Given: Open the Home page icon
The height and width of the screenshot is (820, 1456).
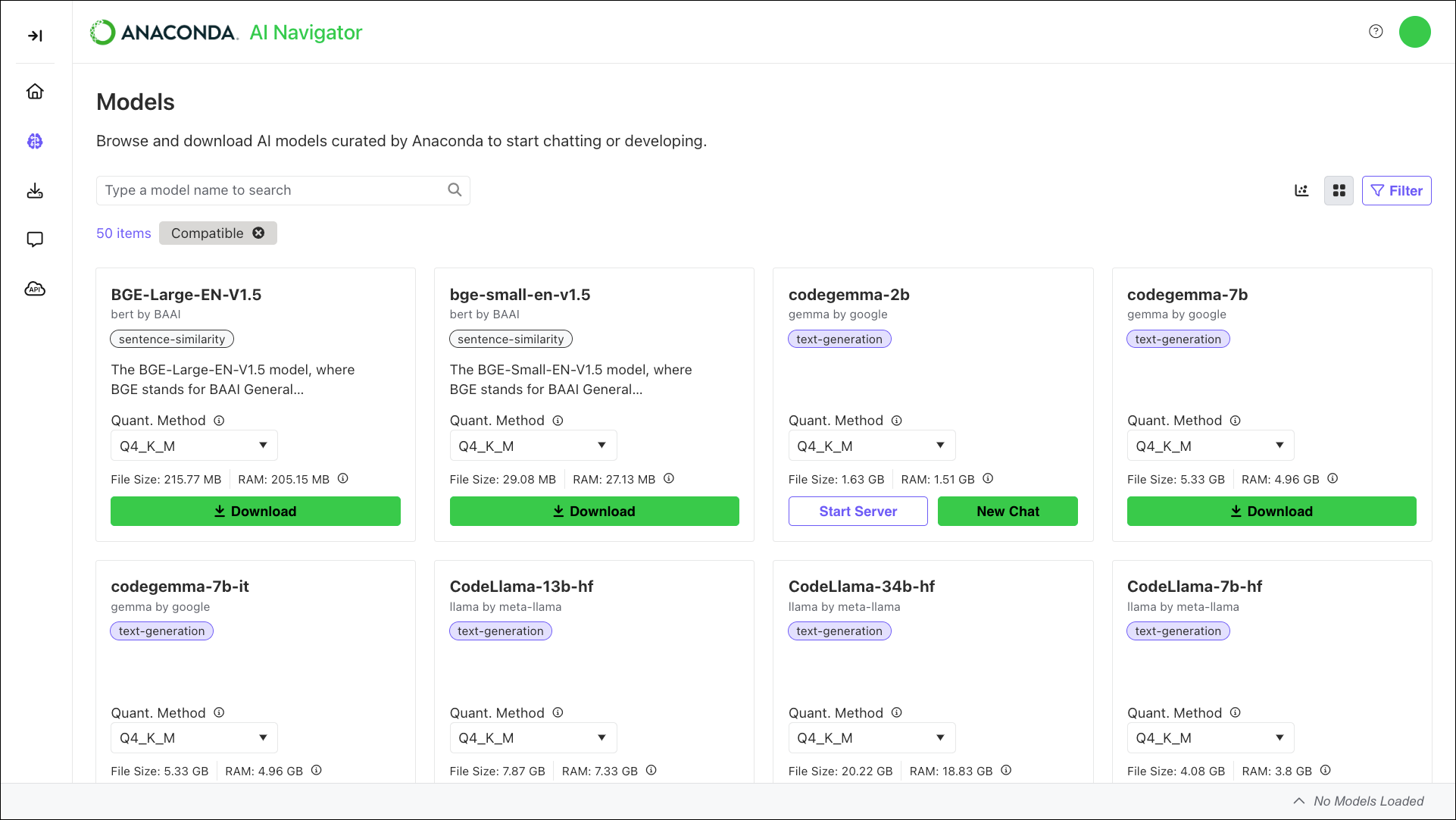Looking at the screenshot, I should coord(35,92).
